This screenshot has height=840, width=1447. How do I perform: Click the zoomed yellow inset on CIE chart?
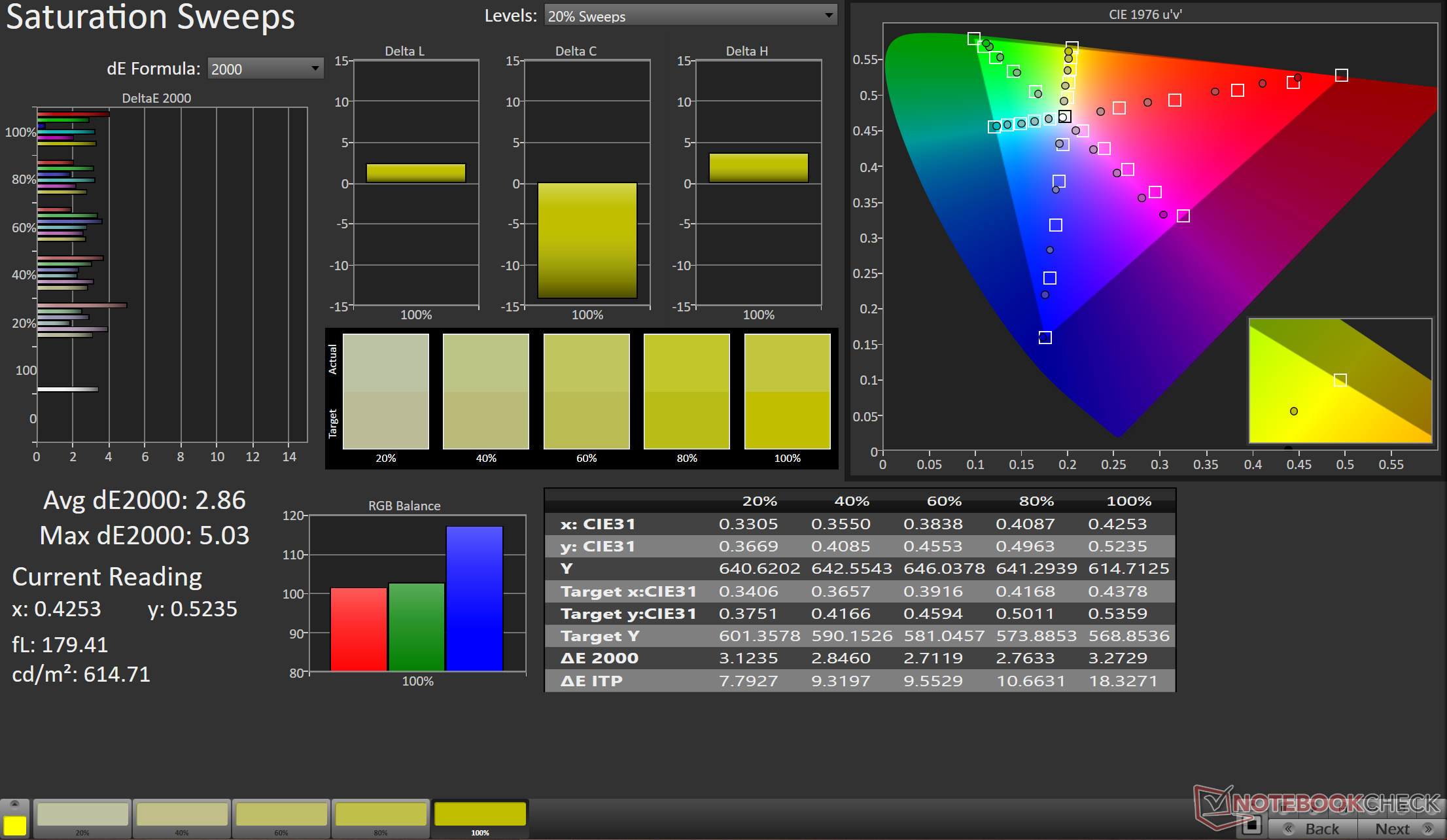click(1340, 381)
